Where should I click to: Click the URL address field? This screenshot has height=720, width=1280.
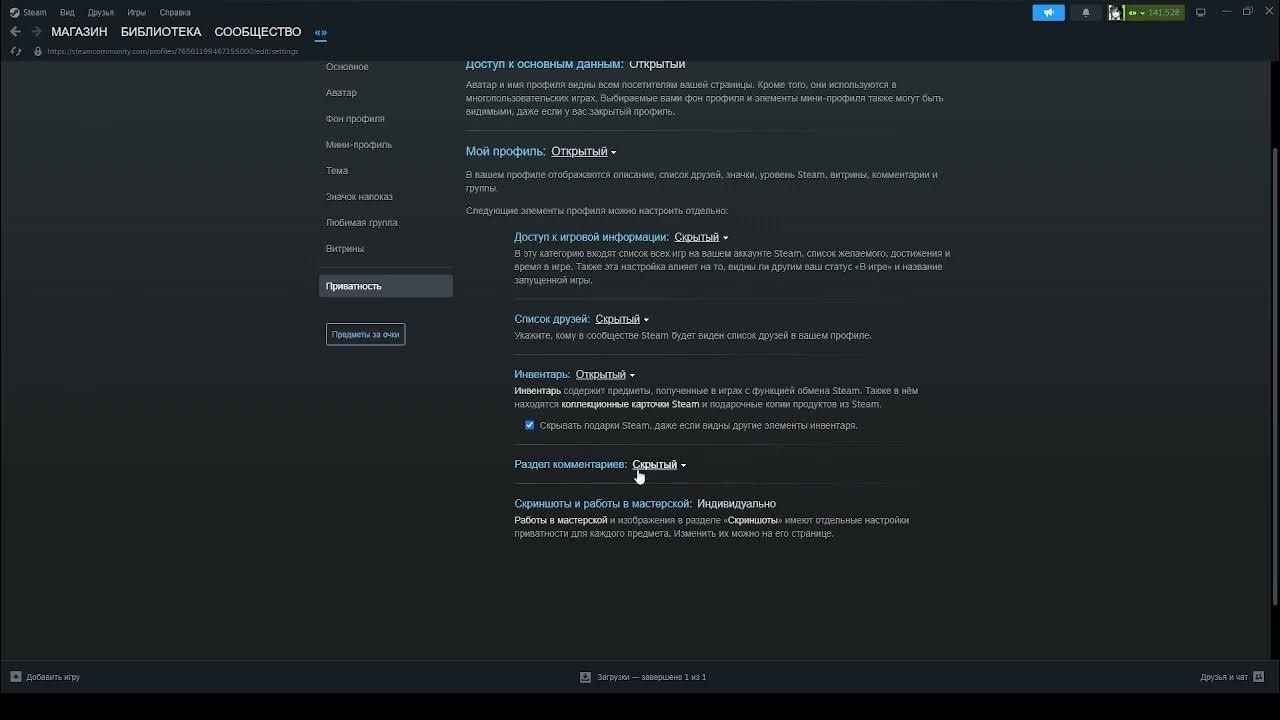tap(173, 51)
